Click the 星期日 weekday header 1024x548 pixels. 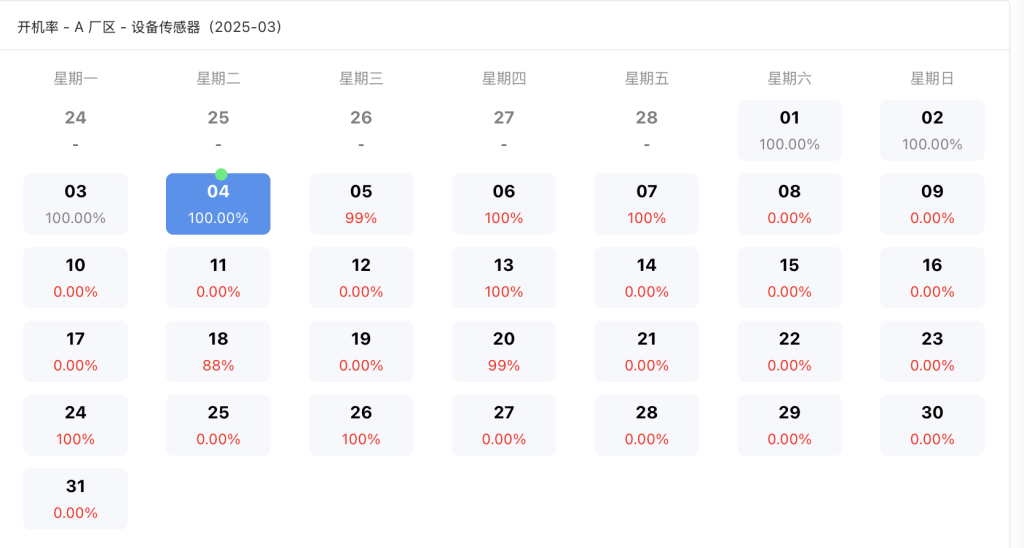click(932, 78)
